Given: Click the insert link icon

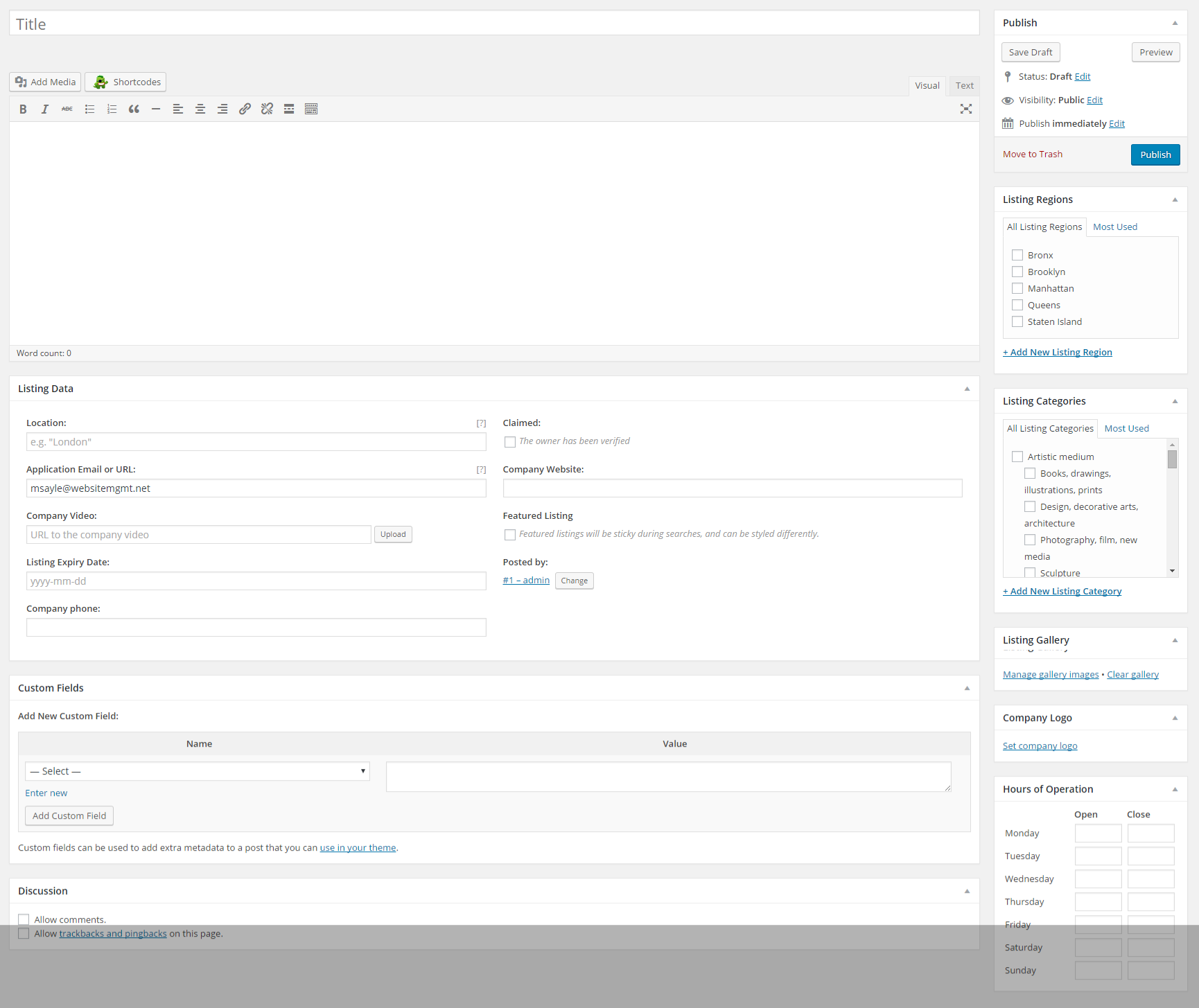Looking at the screenshot, I should [x=245, y=109].
